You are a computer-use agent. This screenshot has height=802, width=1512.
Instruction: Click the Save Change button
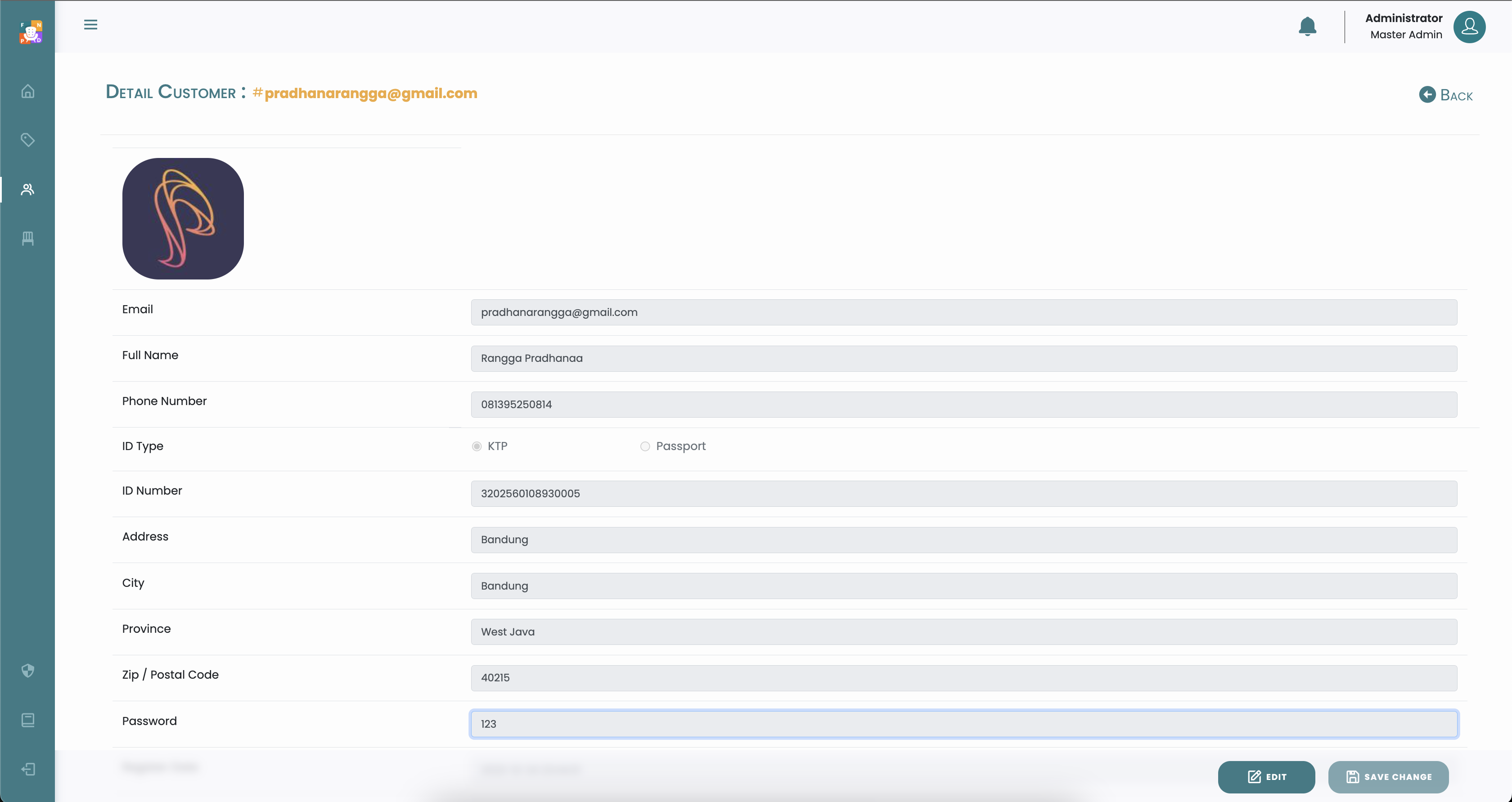1388,777
